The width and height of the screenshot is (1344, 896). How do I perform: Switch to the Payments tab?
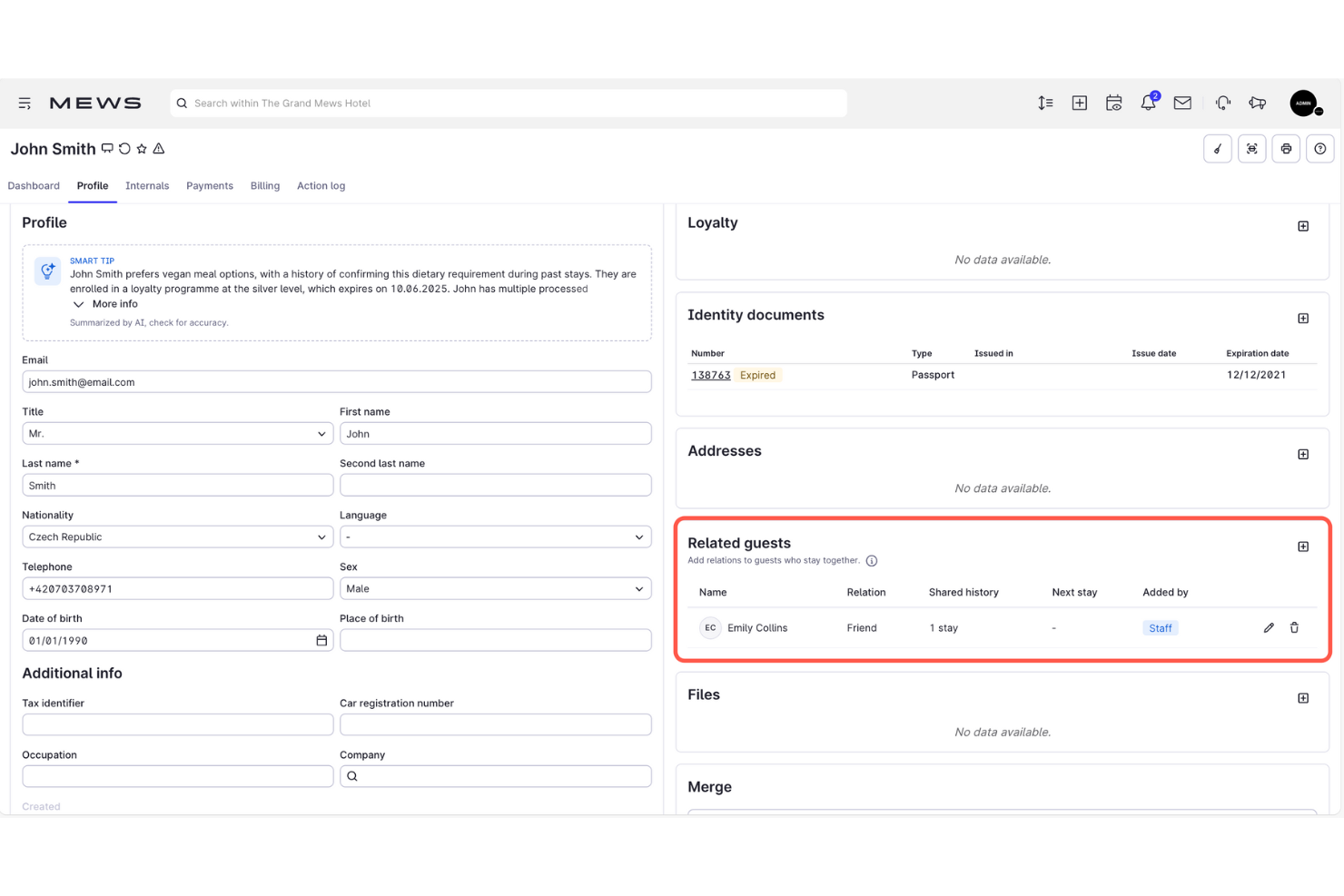click(x=210, y=185)
